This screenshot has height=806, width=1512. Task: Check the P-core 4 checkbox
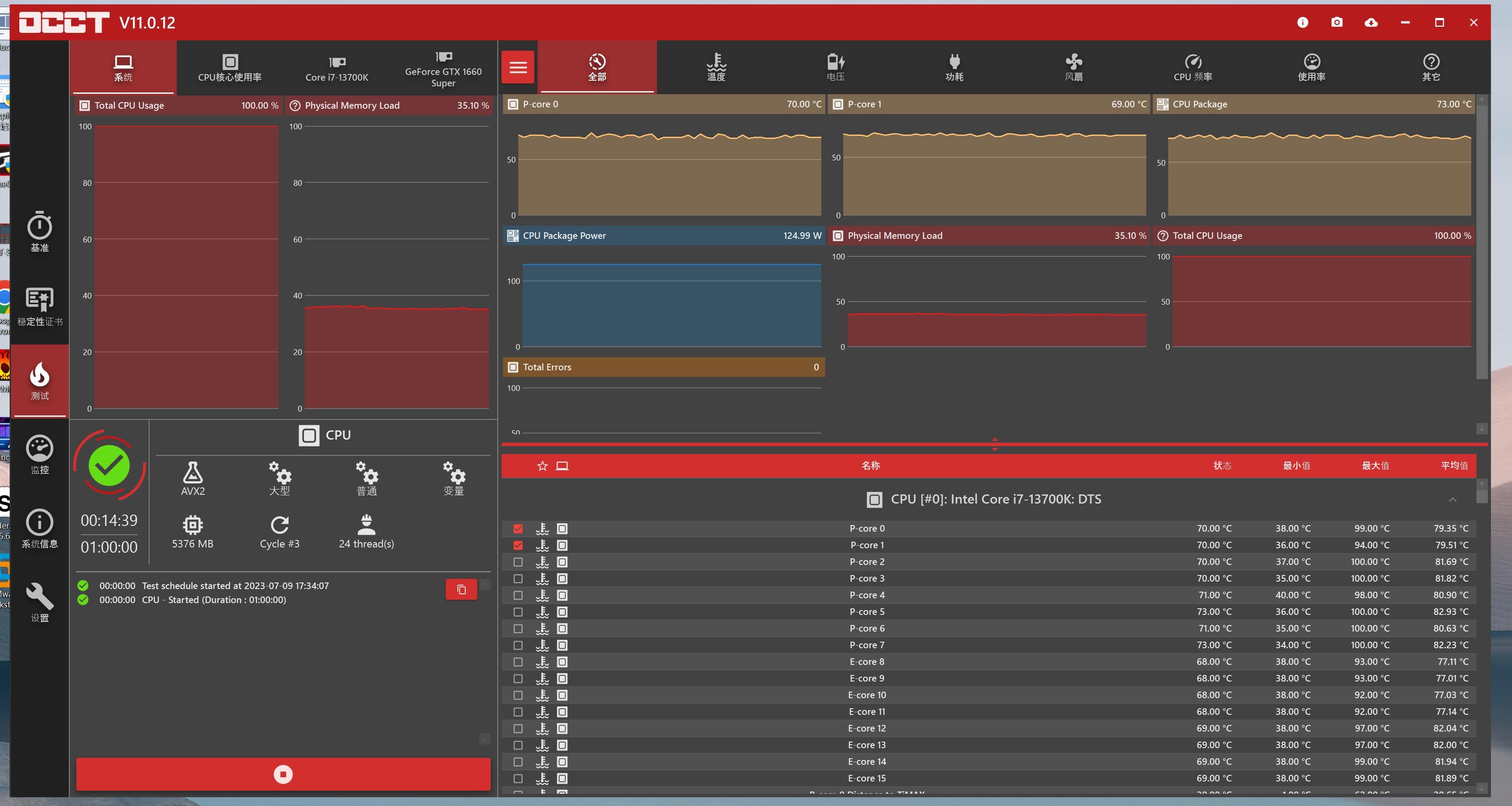tap(518, 596)
